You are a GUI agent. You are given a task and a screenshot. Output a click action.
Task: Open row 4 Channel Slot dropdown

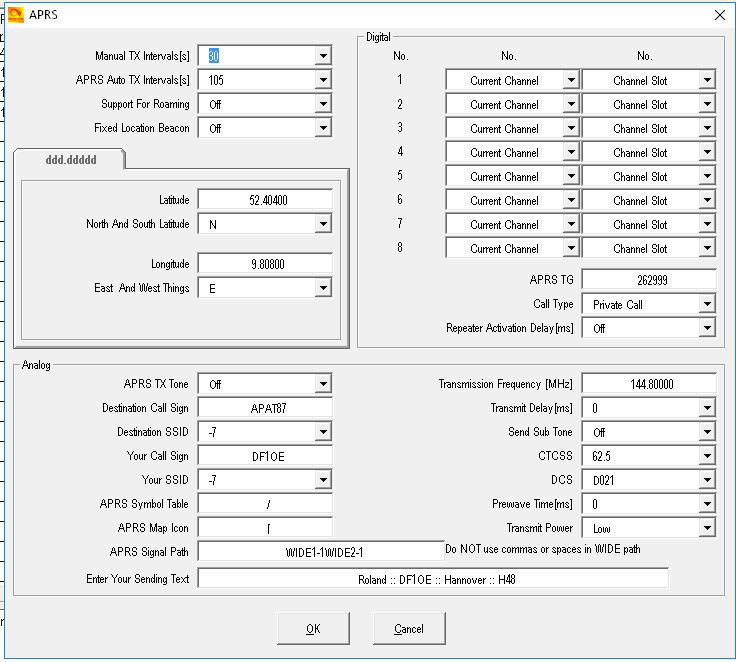(707, 152)
